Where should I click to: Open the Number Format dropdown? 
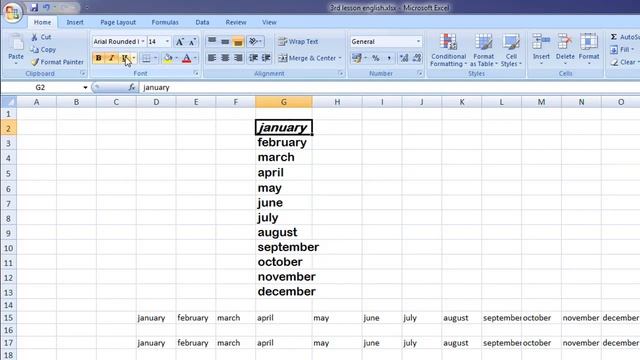(x=418, y=42)
